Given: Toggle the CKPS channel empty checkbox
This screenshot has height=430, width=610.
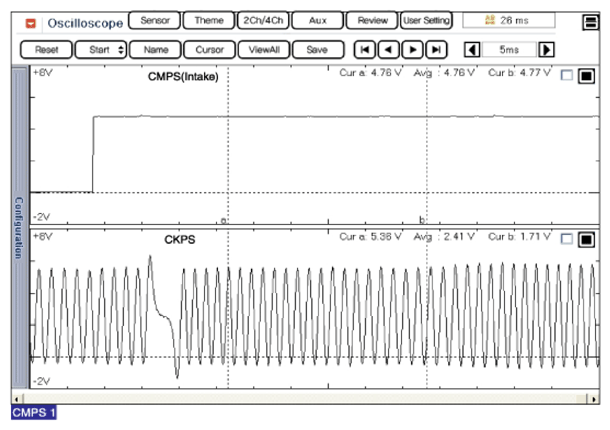Looking at the screenshot, I should [x=567, y=240].
